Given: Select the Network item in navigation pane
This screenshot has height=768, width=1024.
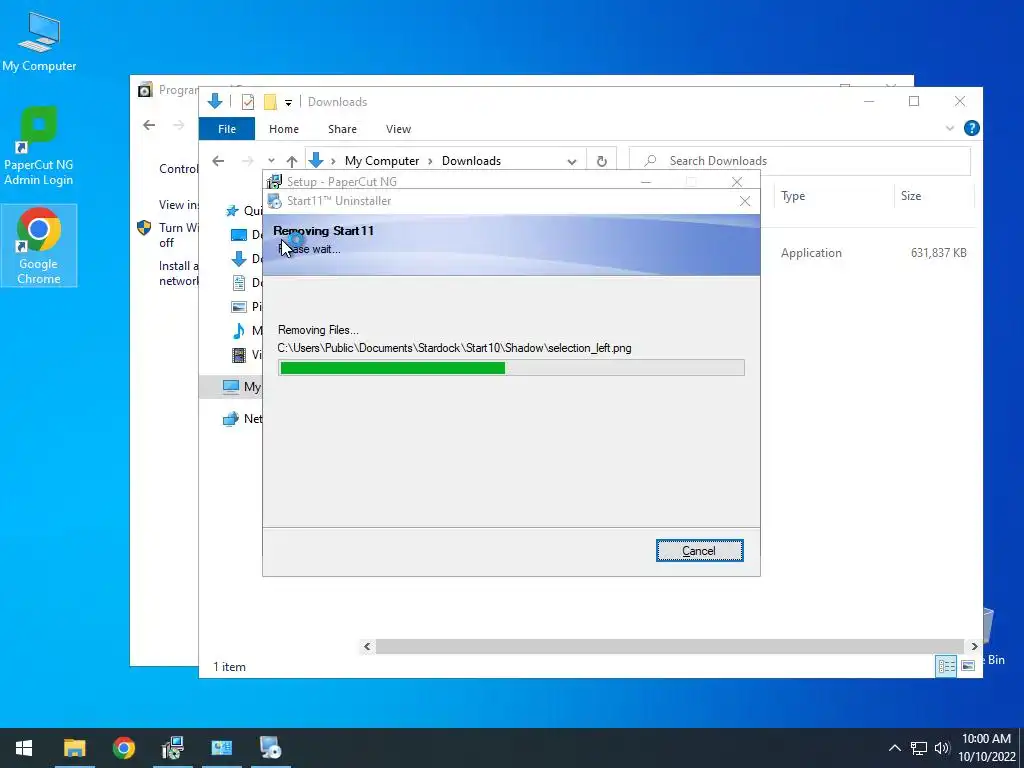Looking at the screenshot, I should tap(242, 419).
